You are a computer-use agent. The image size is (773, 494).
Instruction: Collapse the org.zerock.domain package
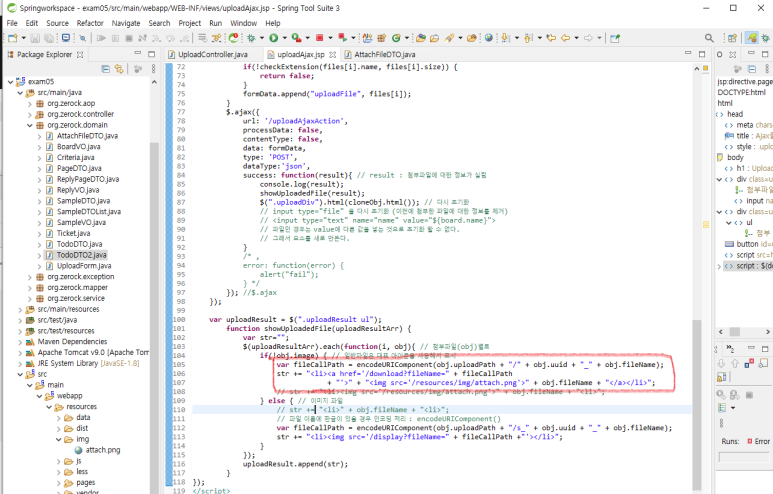[30, 125]
